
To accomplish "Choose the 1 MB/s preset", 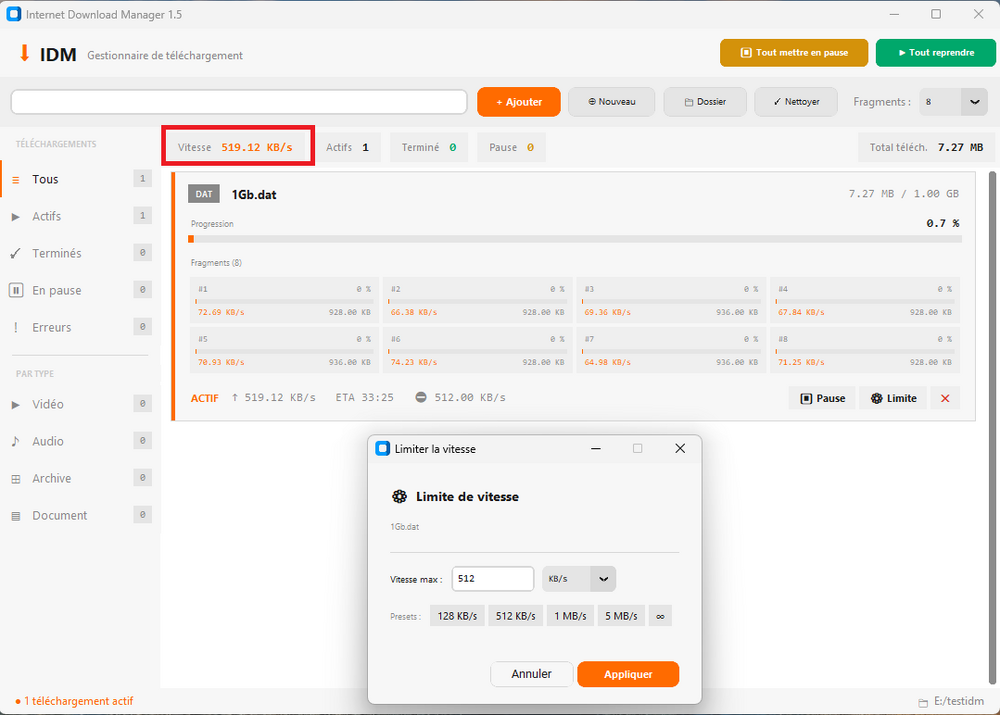I will 570,616.
